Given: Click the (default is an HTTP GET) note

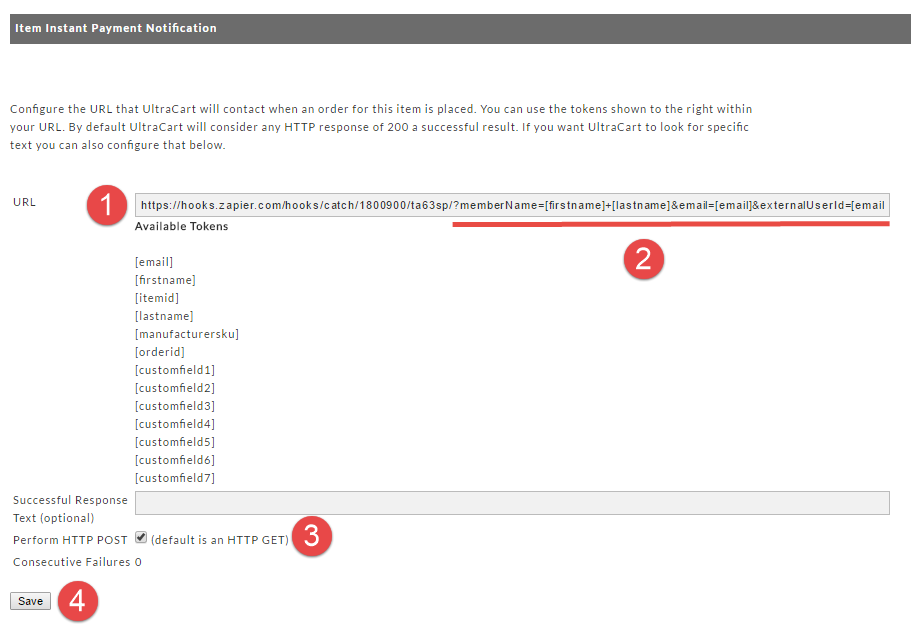Looking at the screenshot, I should (220, 540).
